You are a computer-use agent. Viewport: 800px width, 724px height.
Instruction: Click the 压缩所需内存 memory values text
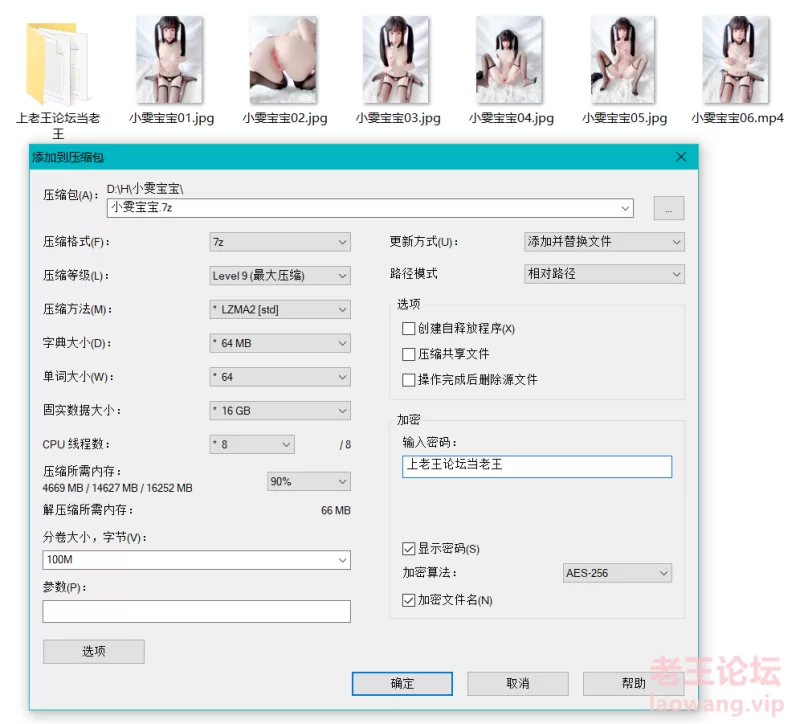coord(117,488)
